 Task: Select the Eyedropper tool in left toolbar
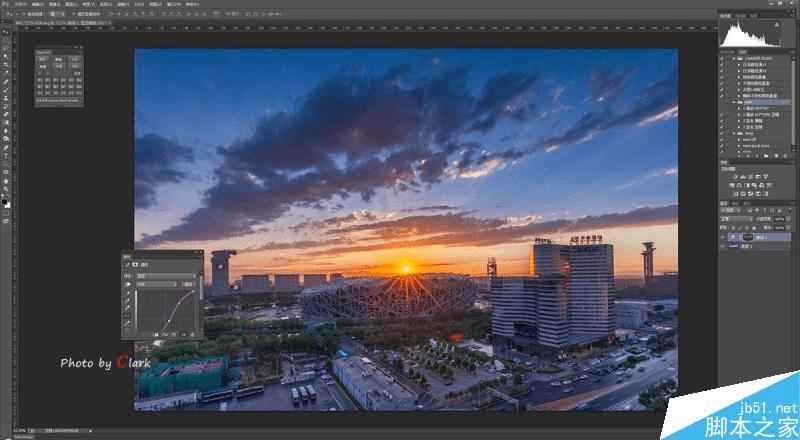point(6,72)
